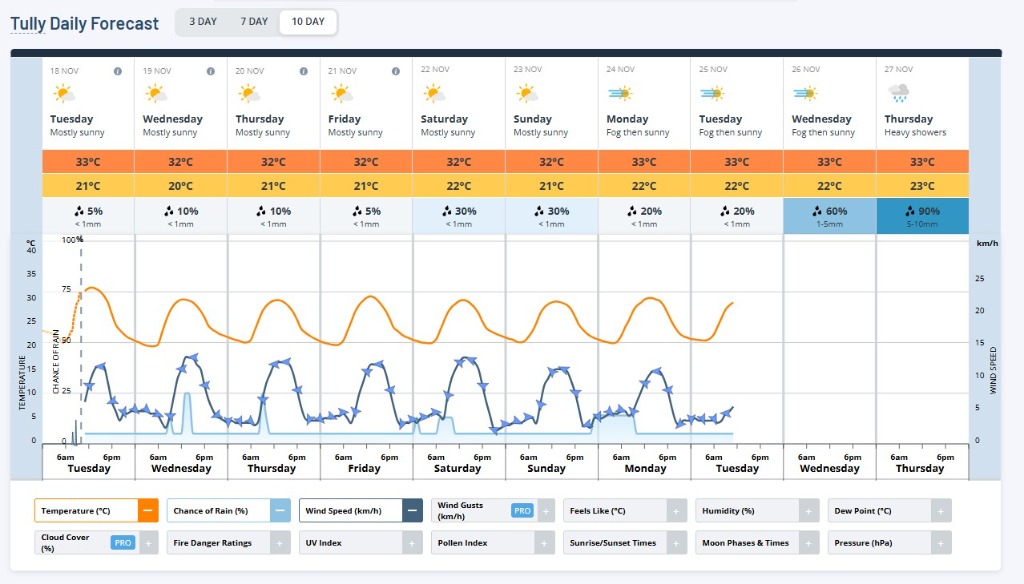Click the info icon on Thursday 20 Nov
This screenshot has width=1024, height=584.
click(303, 71)
